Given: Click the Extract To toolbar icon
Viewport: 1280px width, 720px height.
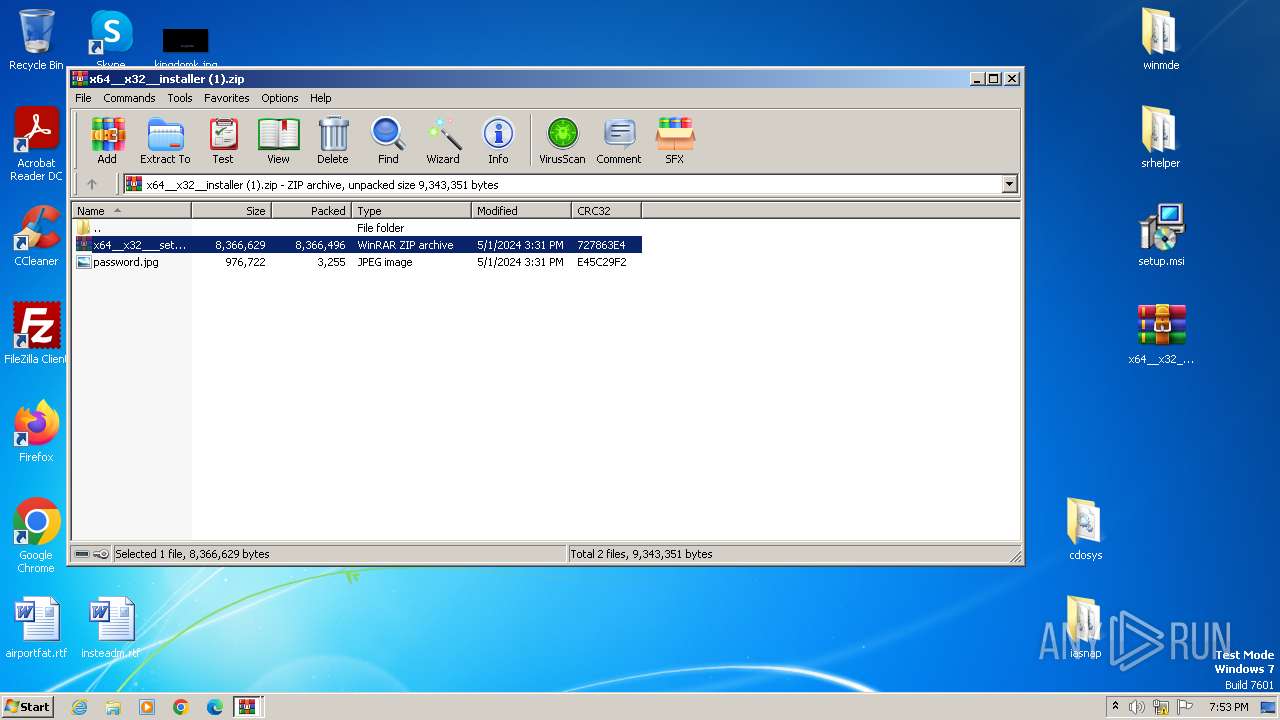Looking at the screenshot, I should pyautogui.click(x=165, y=140).
